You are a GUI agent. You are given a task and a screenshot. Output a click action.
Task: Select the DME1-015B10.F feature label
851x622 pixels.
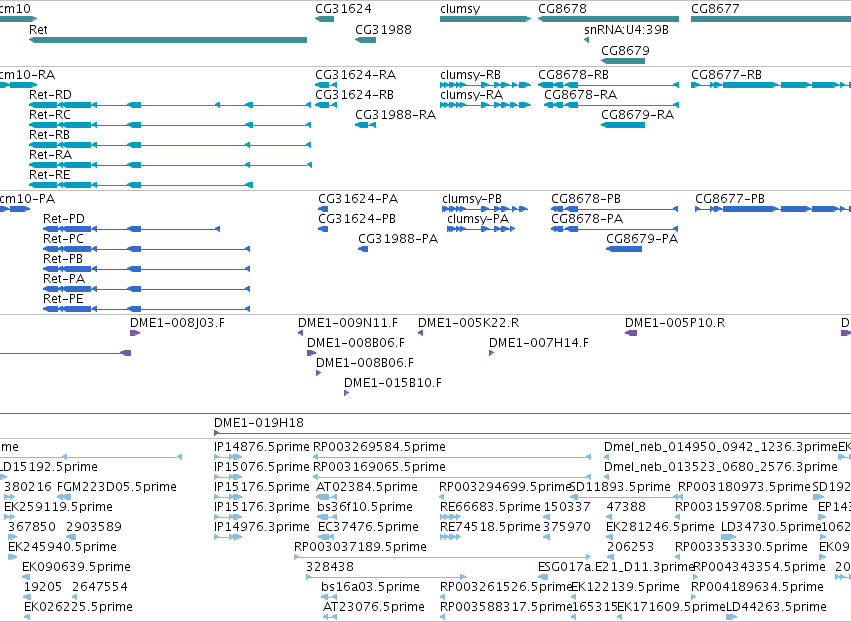click(393, 383)
